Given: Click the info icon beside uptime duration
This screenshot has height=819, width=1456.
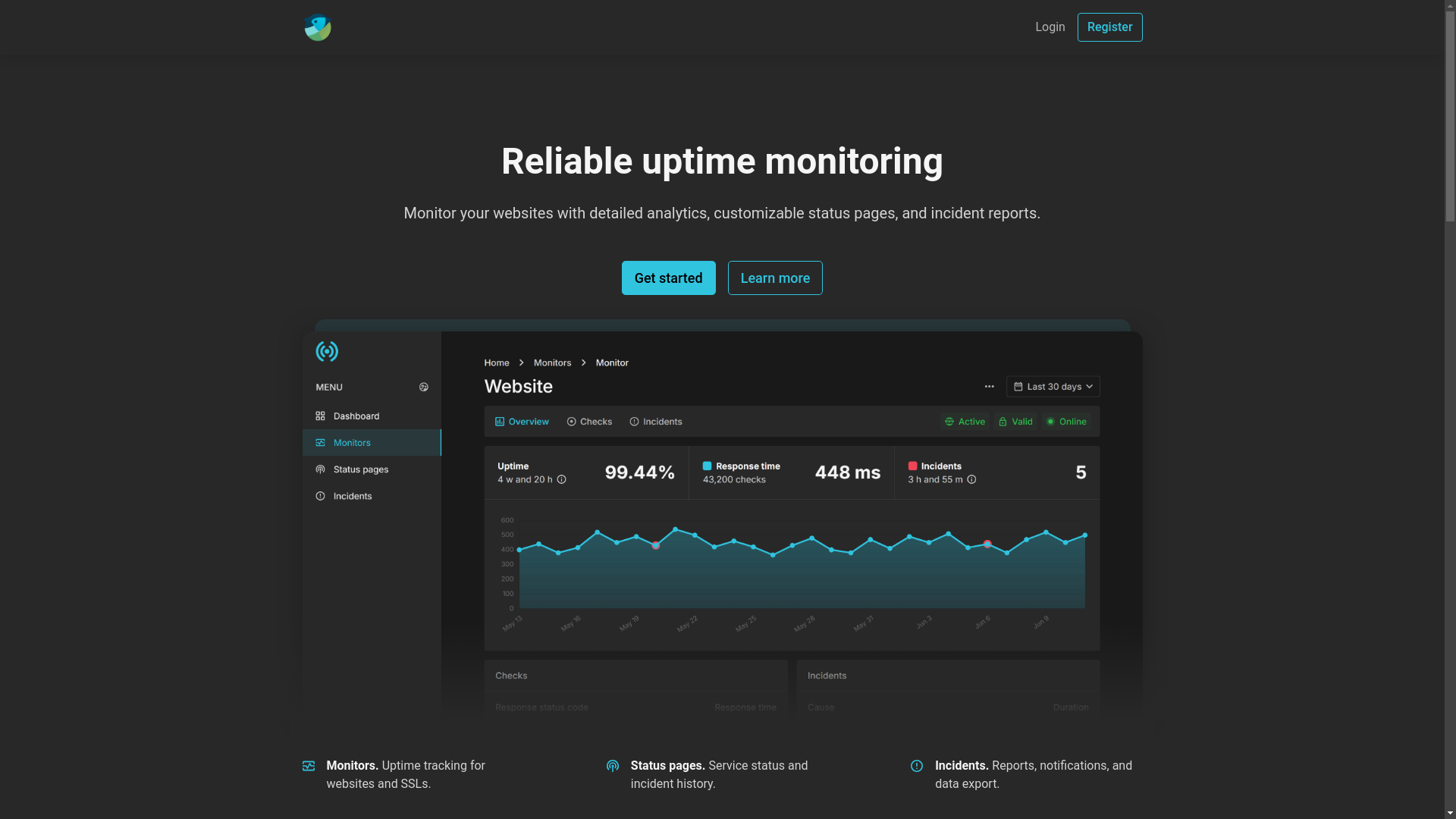Looking at the screenshot, I should 561,479.
